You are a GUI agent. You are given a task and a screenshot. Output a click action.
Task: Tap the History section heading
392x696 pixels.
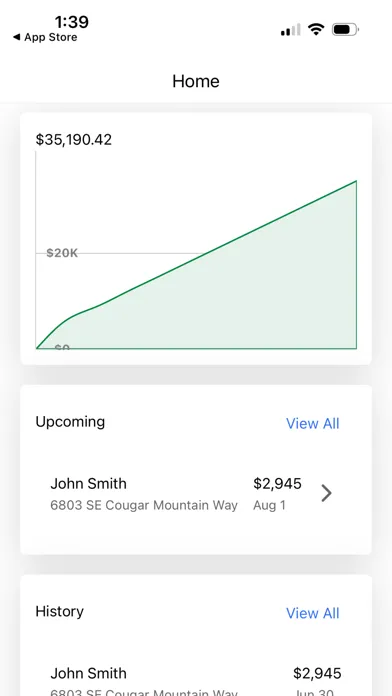click(x=59, y=611)
